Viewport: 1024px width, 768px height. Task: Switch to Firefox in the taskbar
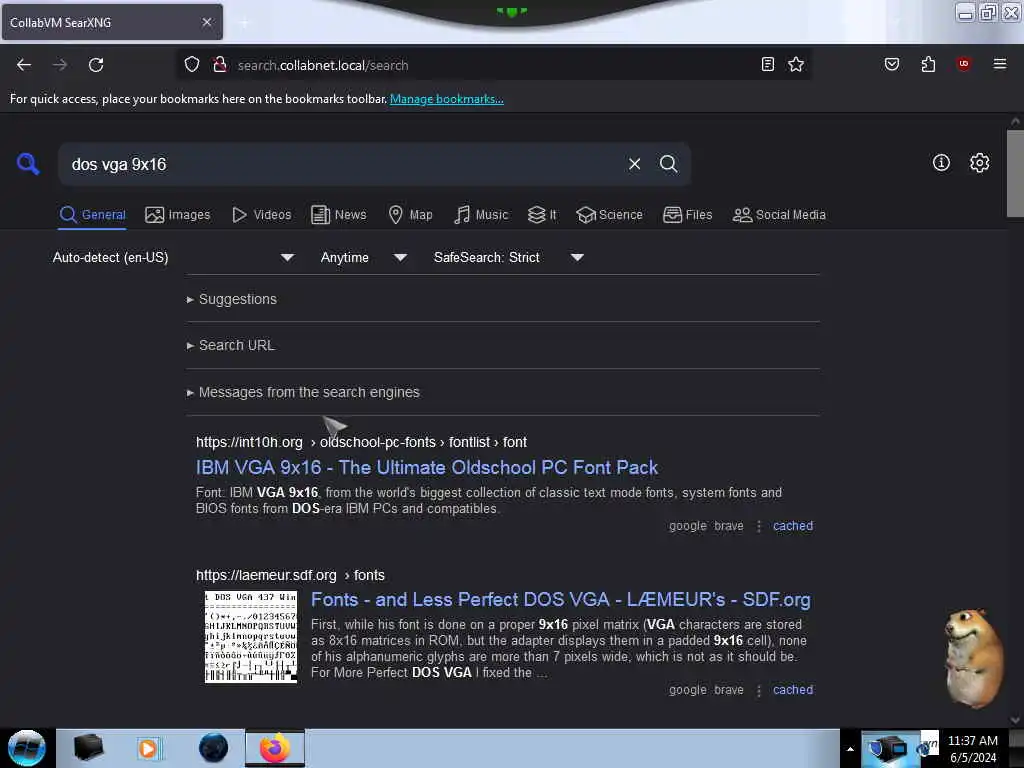[x=275, y=748]
